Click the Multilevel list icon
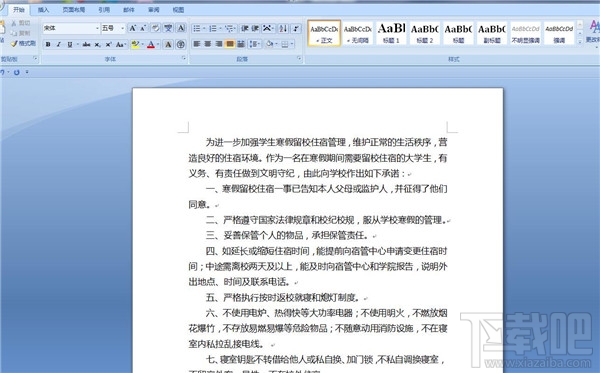 tap(229, 28)
